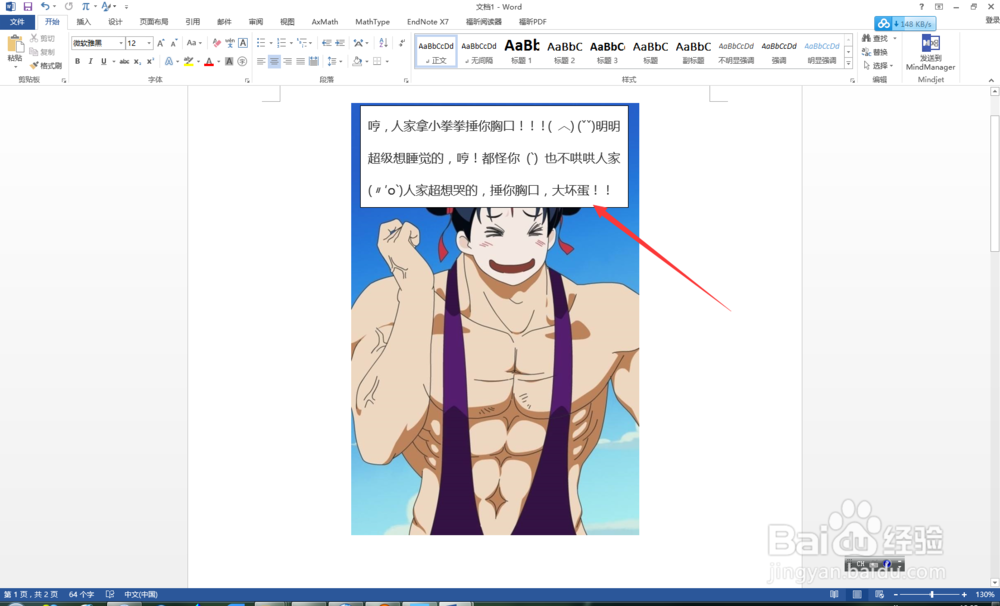Open the Select (选择) dropdown
This screenshot has width=1000, height=606.
coord(878,65)
